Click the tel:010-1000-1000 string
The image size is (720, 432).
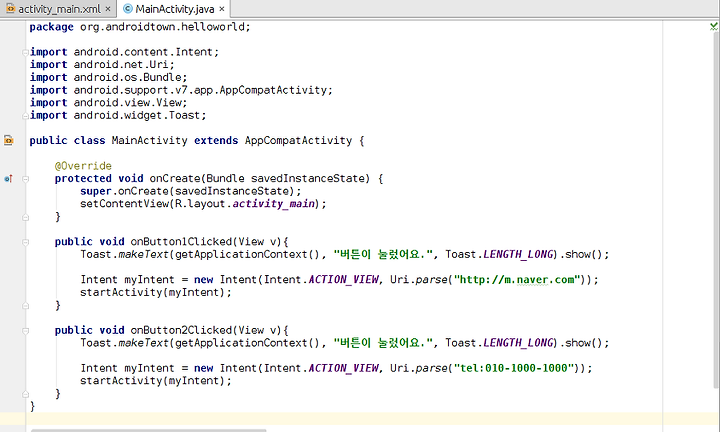coord(513,368)
